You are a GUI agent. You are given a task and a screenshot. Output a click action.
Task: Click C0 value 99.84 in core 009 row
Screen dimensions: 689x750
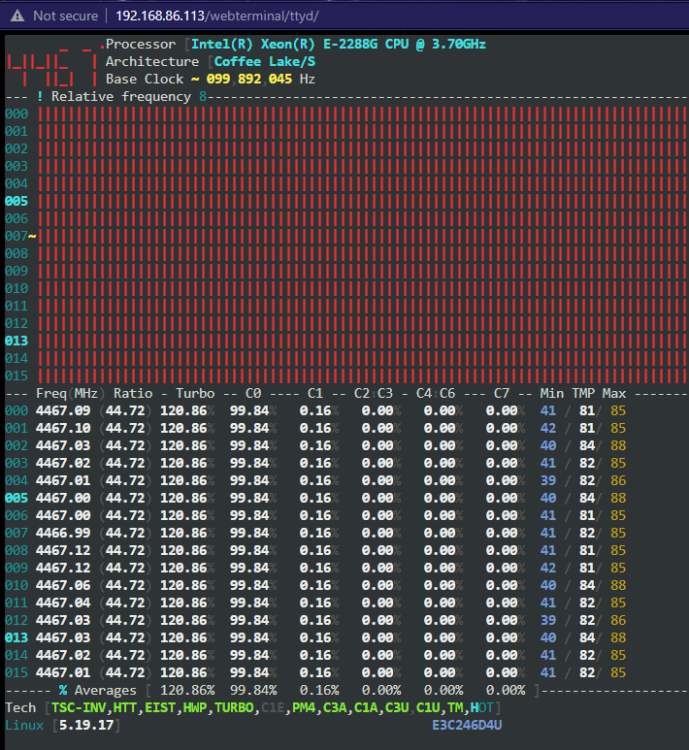249,568
